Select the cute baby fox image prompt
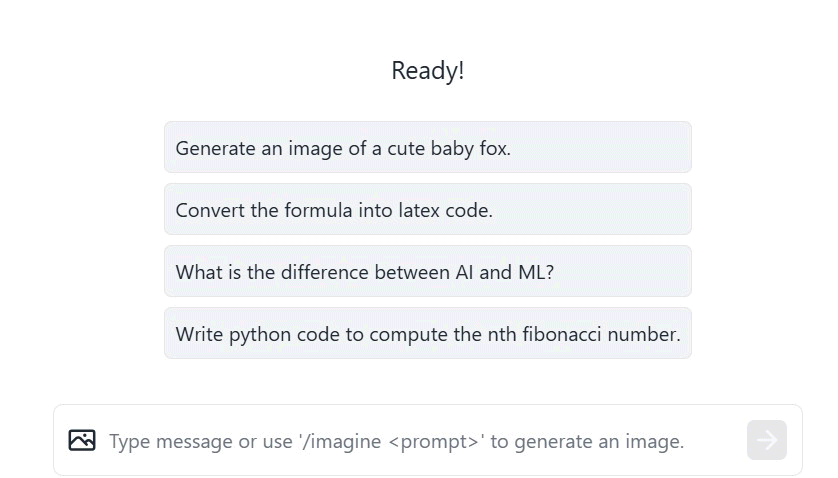 (428, 147)
